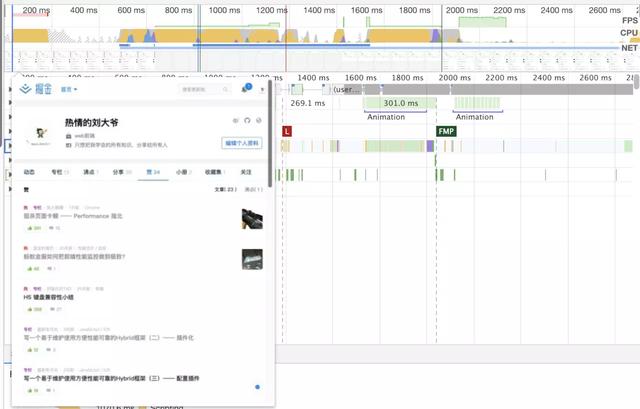640x409 pixels.
Task: Click the CPU overview label
Action: [x=629, y=33]
